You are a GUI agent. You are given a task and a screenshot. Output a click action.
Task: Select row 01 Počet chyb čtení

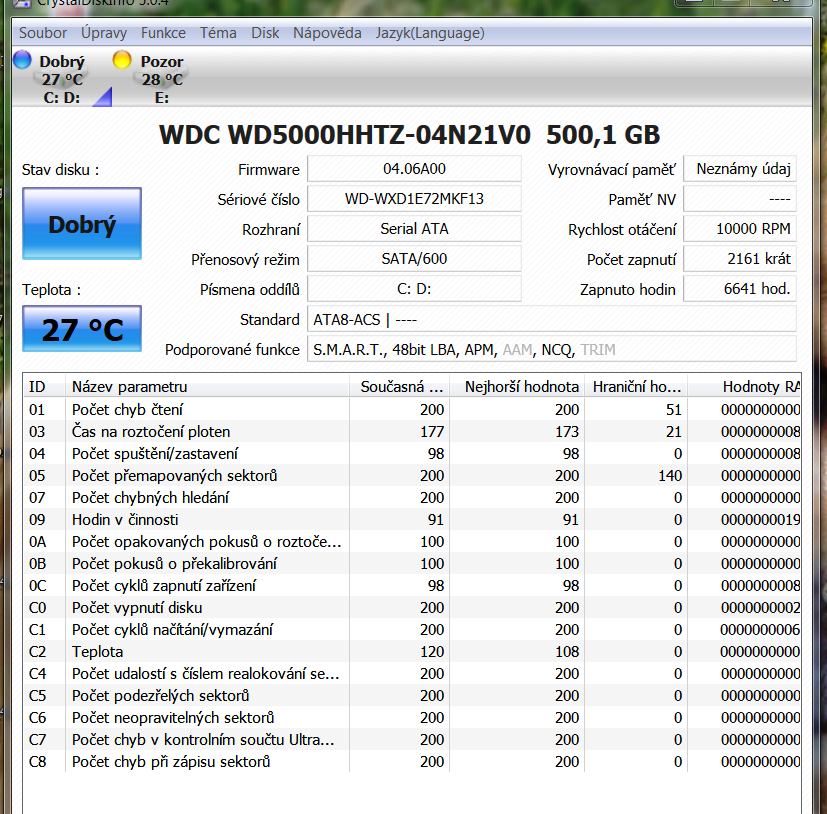412,409
